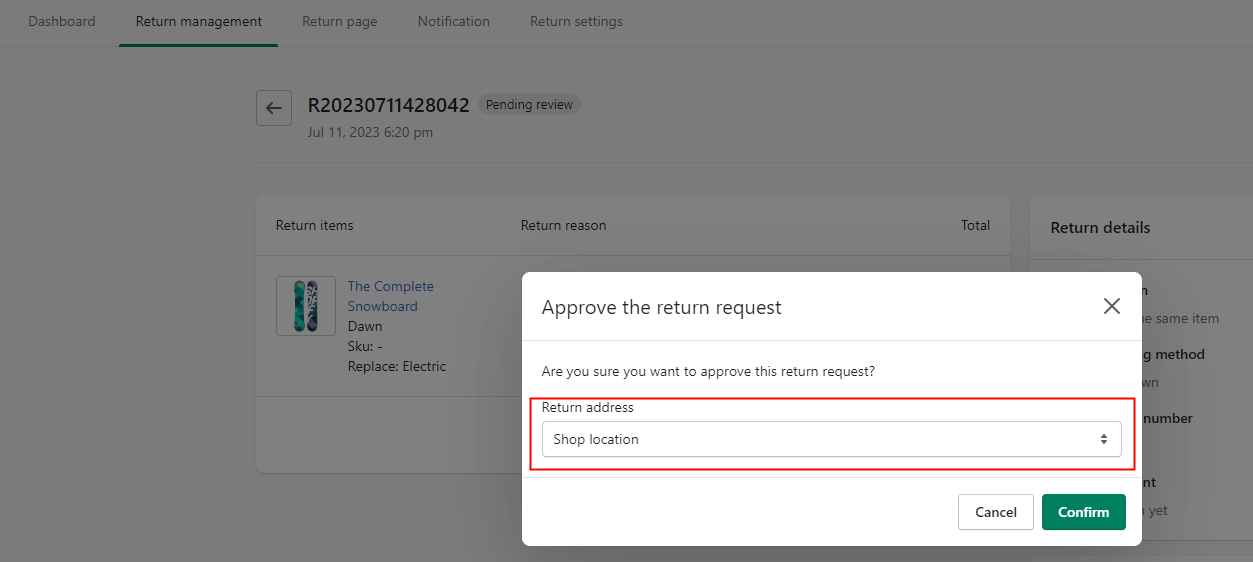Image resolution: width=1253 pixels, height=562 pixels.
Task: Open the Notification tab
Action: (x=454, y=21)
